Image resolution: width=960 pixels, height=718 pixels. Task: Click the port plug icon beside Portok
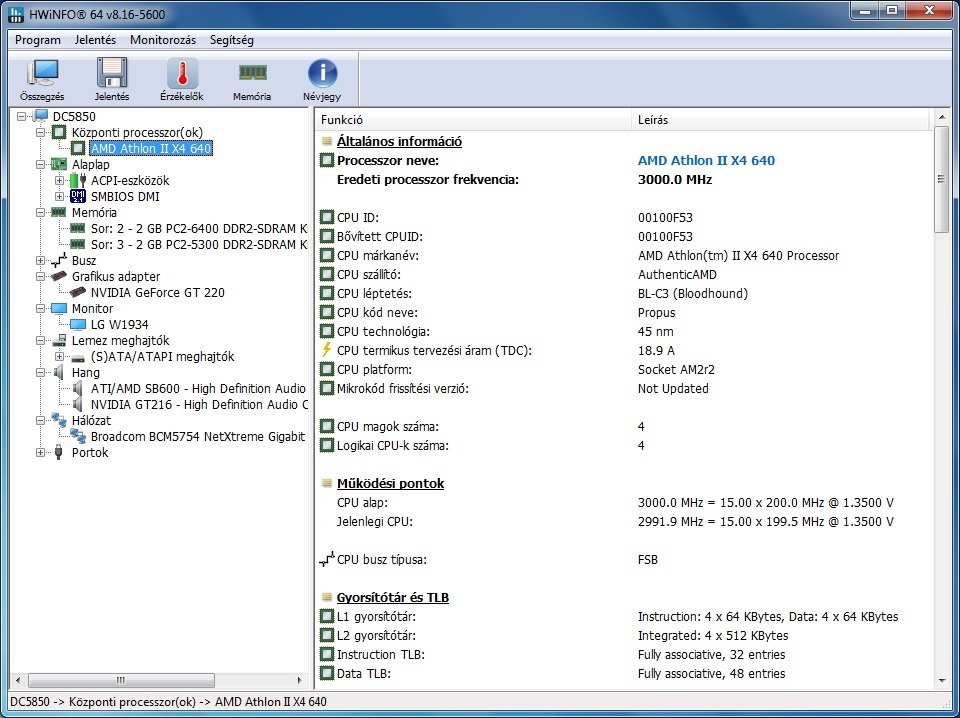click(59, 452)
